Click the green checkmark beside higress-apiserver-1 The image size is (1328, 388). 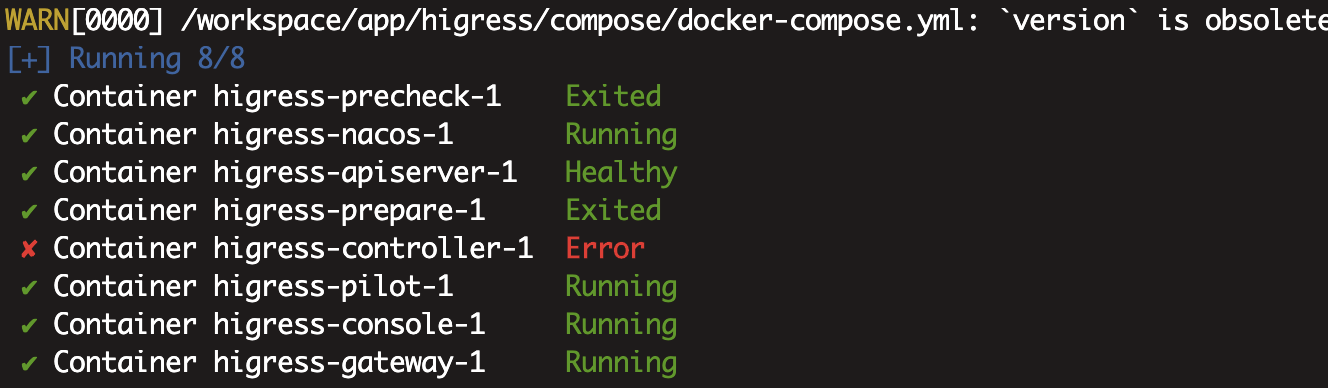(x=30, y=173)
